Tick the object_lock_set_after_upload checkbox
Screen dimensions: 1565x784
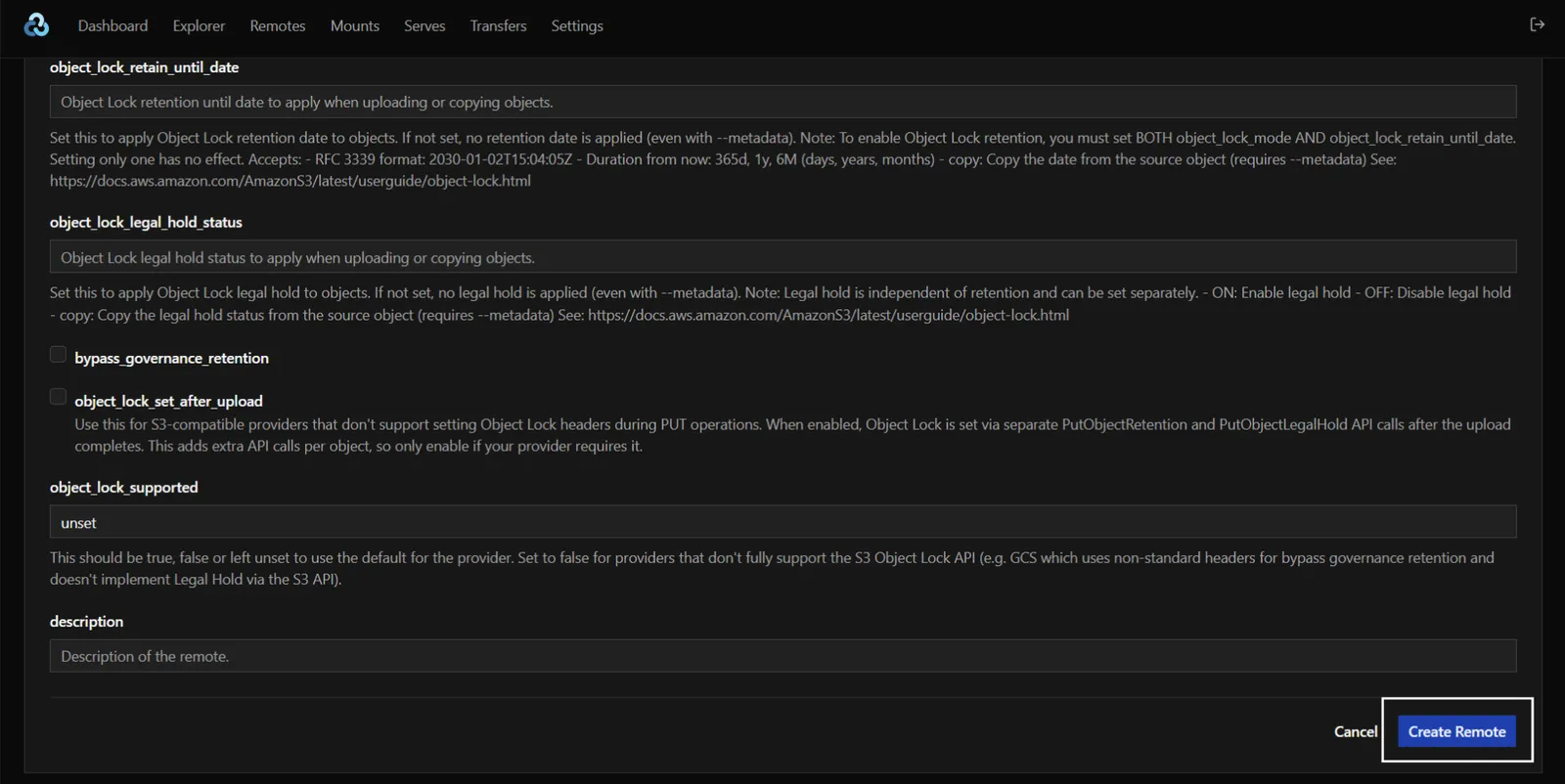point(59,397)
